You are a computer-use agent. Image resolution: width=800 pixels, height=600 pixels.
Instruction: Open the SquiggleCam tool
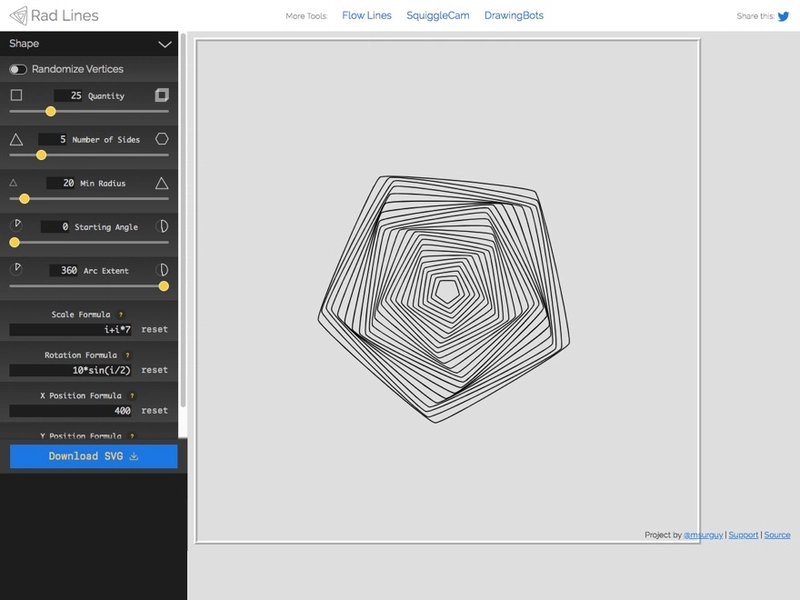click(x=438, y=16)
